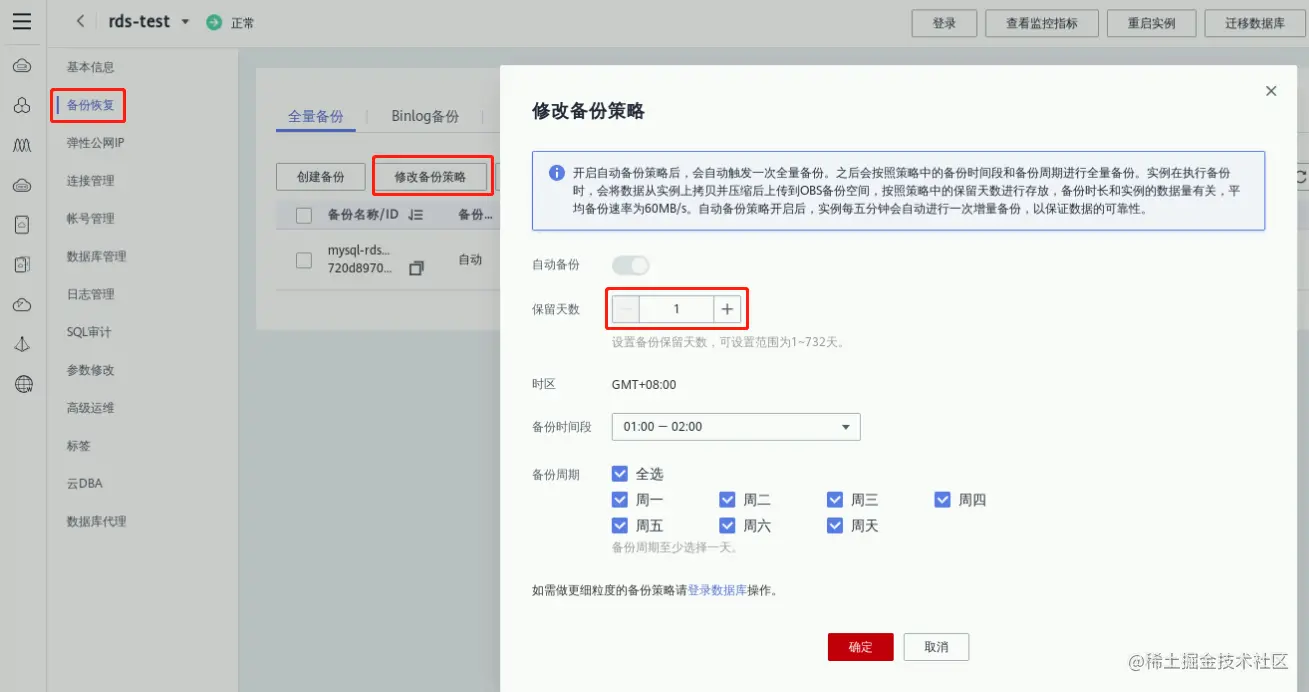Toggle the 全选 checkbox
The image size is (1309, 692).
(x=620, y=474)
